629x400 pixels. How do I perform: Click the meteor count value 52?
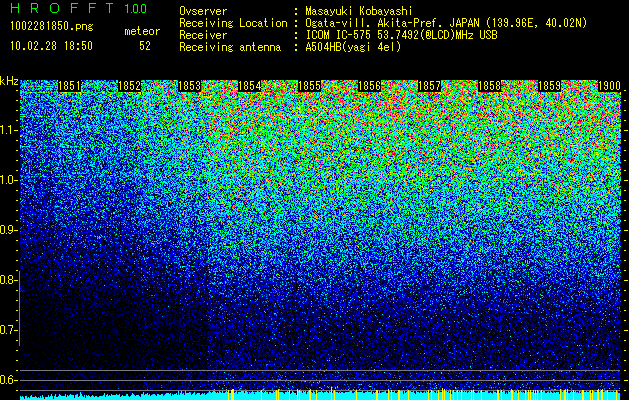[145, 46]
